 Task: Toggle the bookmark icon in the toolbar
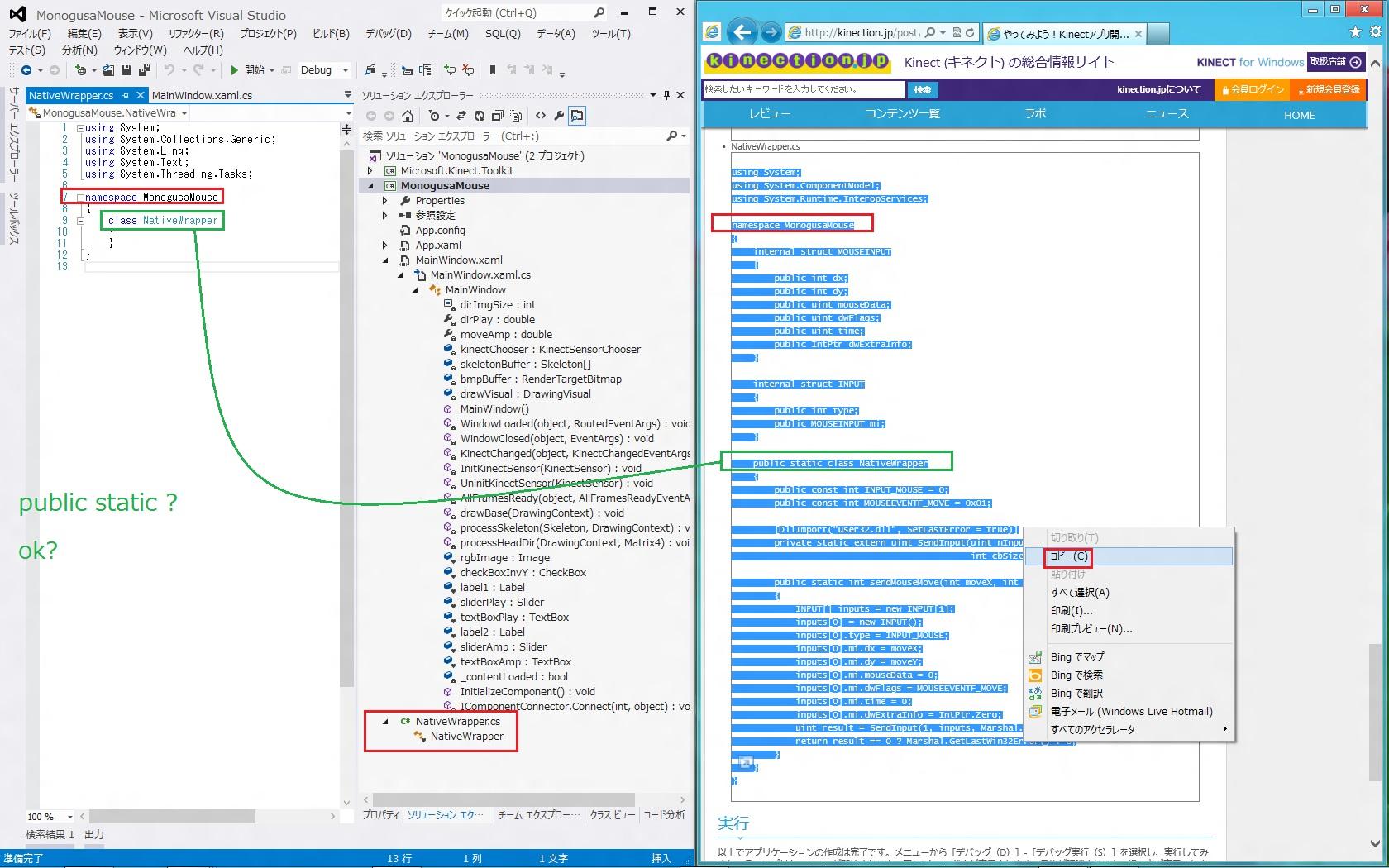[x=493, y=71]
